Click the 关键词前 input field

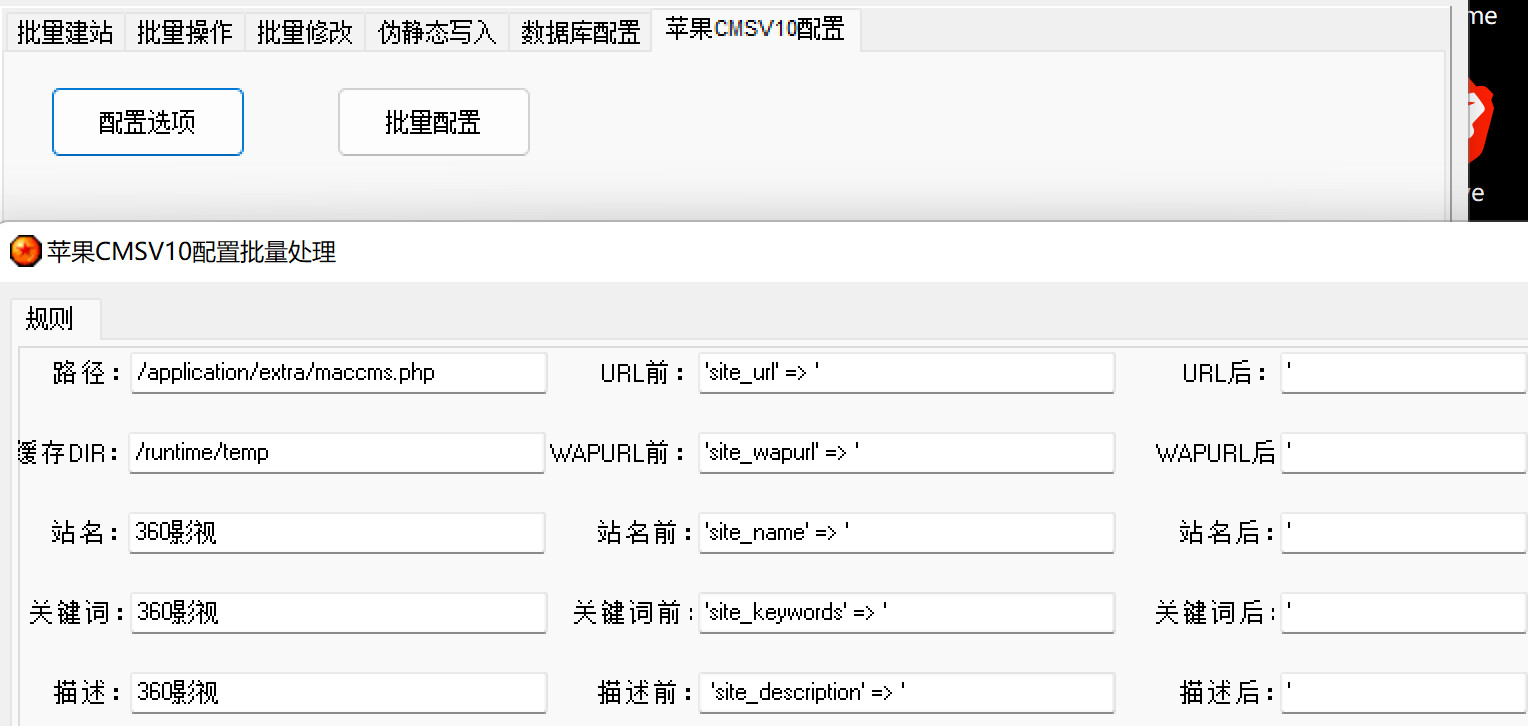click(906, 613)
